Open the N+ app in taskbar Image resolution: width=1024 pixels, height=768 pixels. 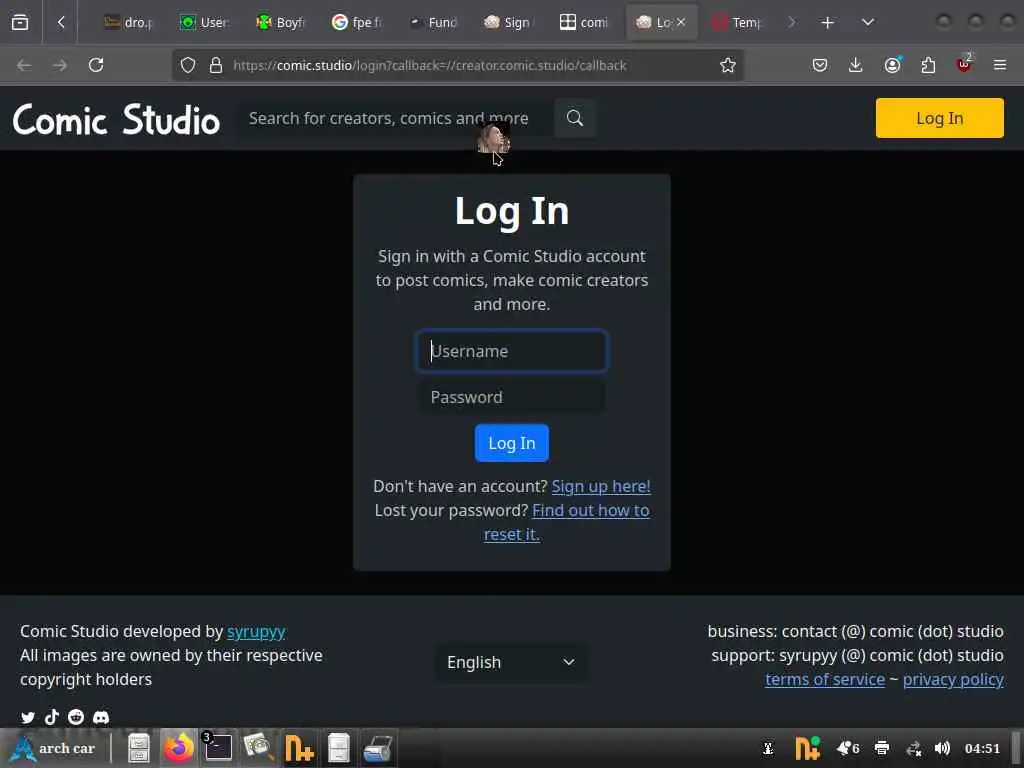pos(299,748)
